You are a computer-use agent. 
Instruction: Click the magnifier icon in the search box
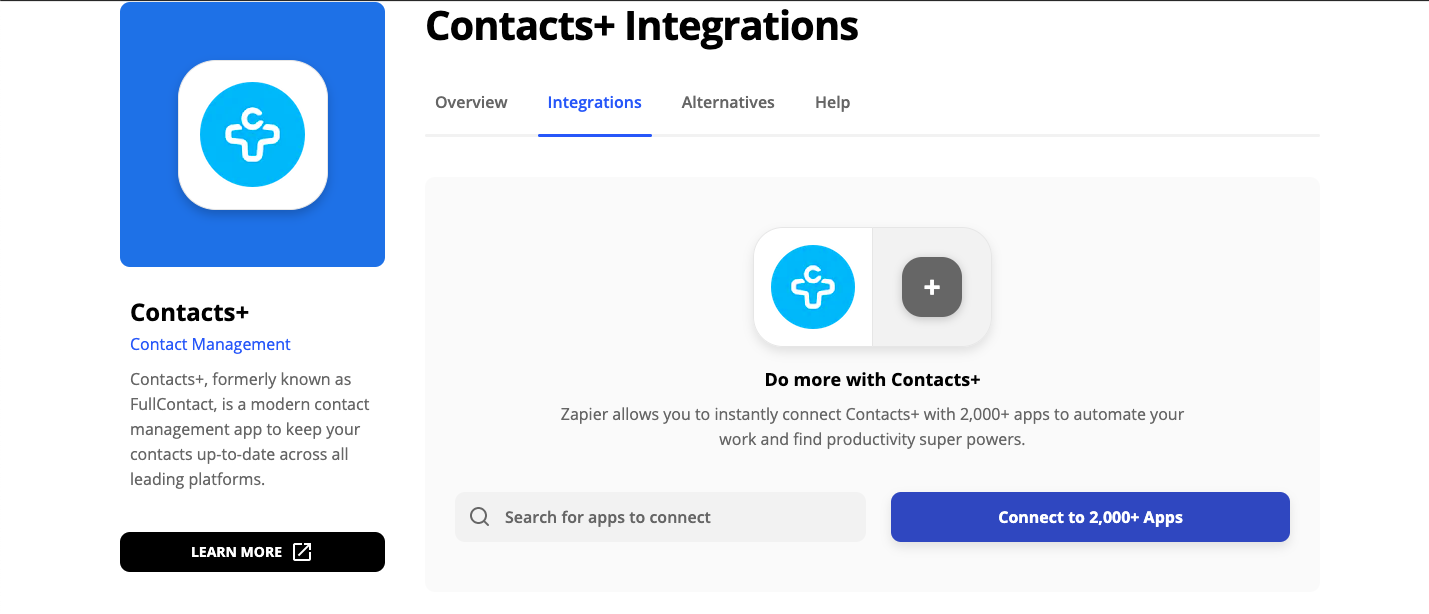[480, 517]
